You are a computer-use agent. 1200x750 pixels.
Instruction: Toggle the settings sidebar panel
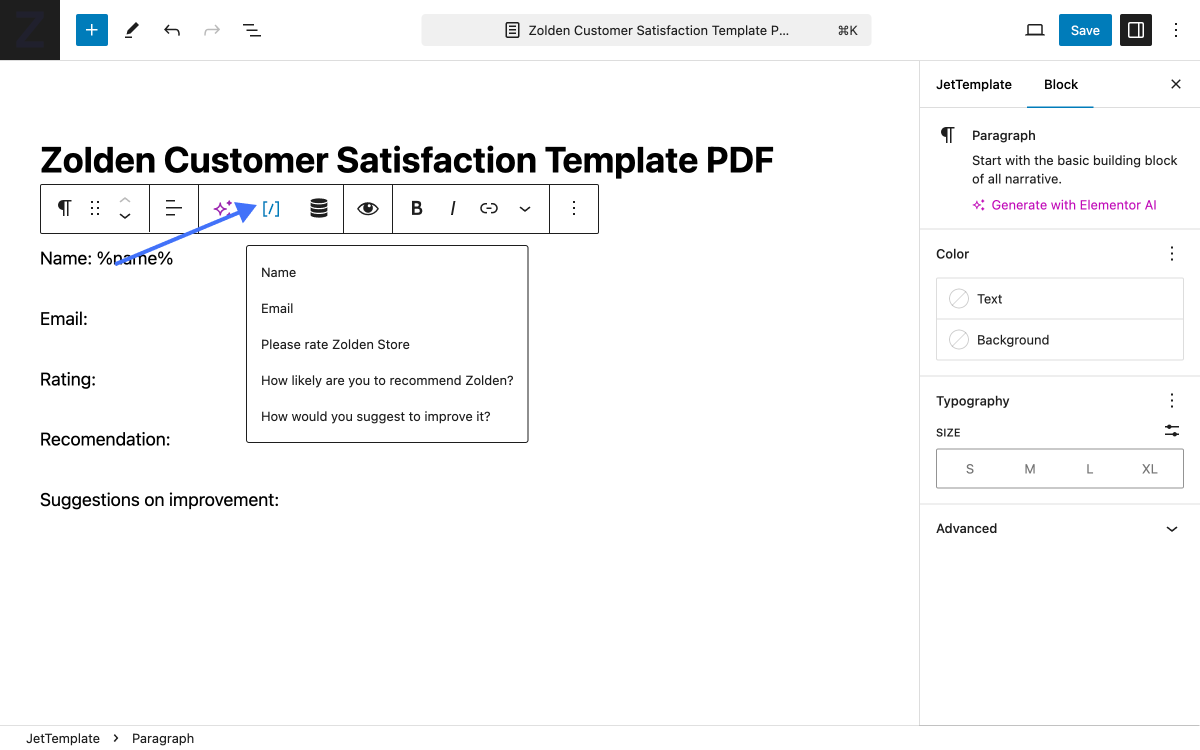click(1135, 30)
